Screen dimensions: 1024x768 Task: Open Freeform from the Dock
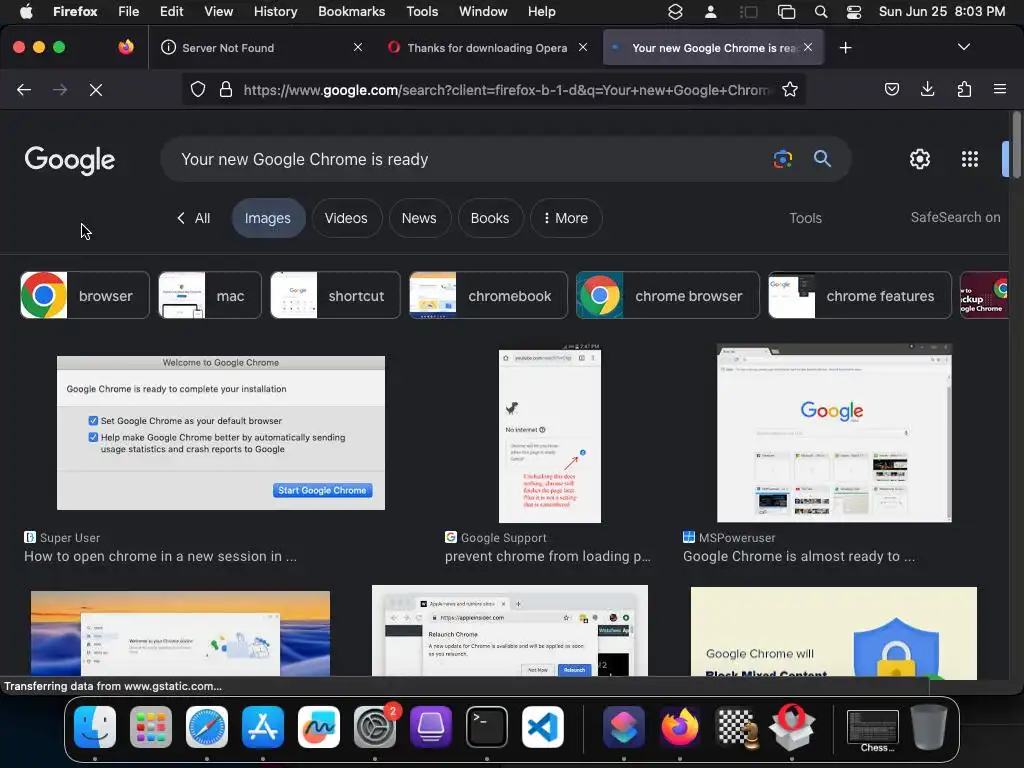pyautogui.click(x=319, y=727)
